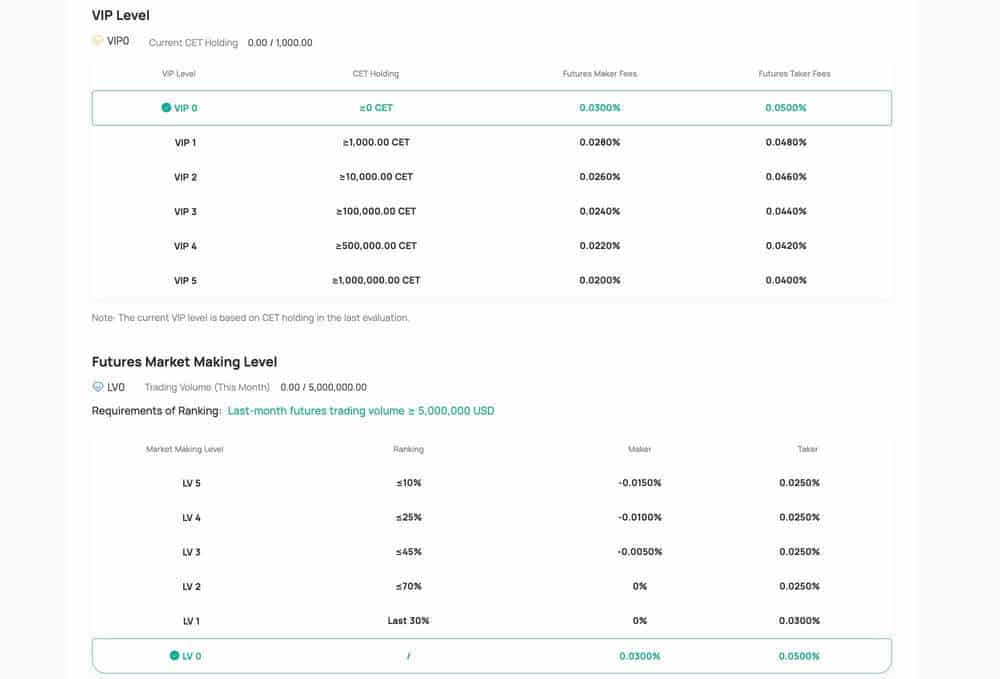Click the ≥1,000,000.00 CET holding cell
1000x679 pixels.
(376, 280)
